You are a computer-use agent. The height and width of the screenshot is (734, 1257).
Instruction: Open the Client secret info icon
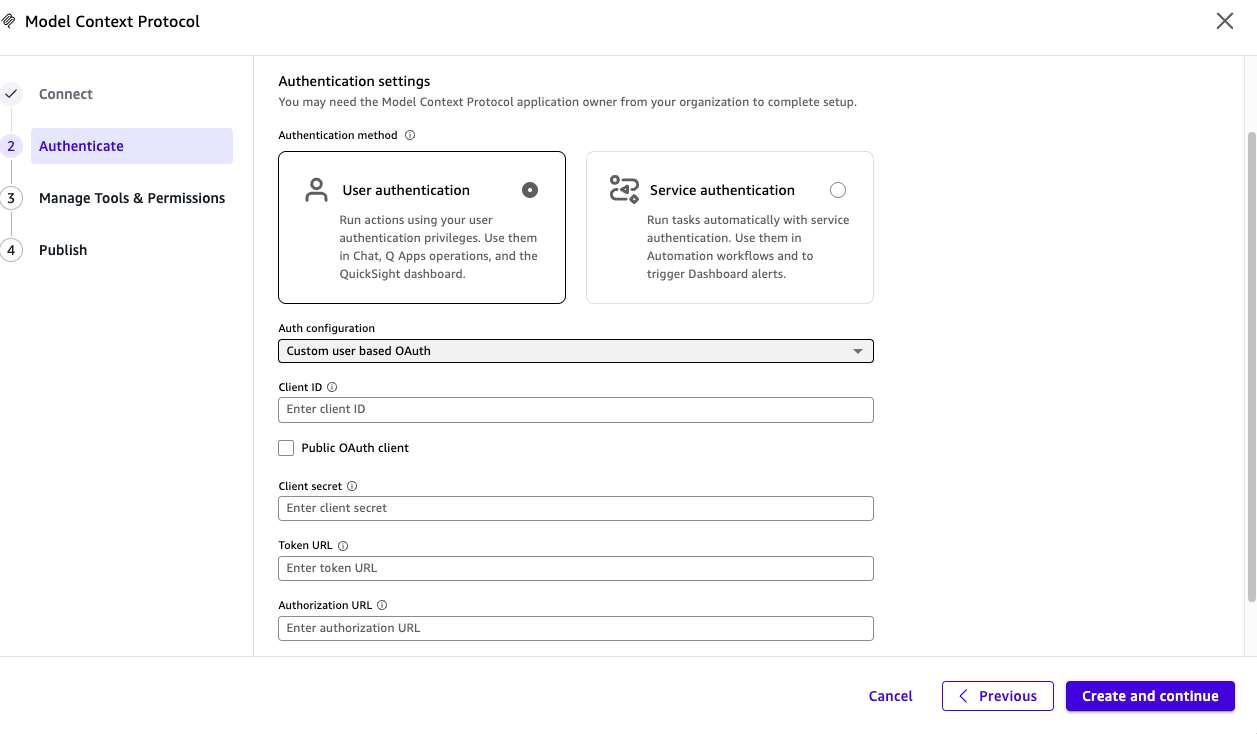point(352,486)
